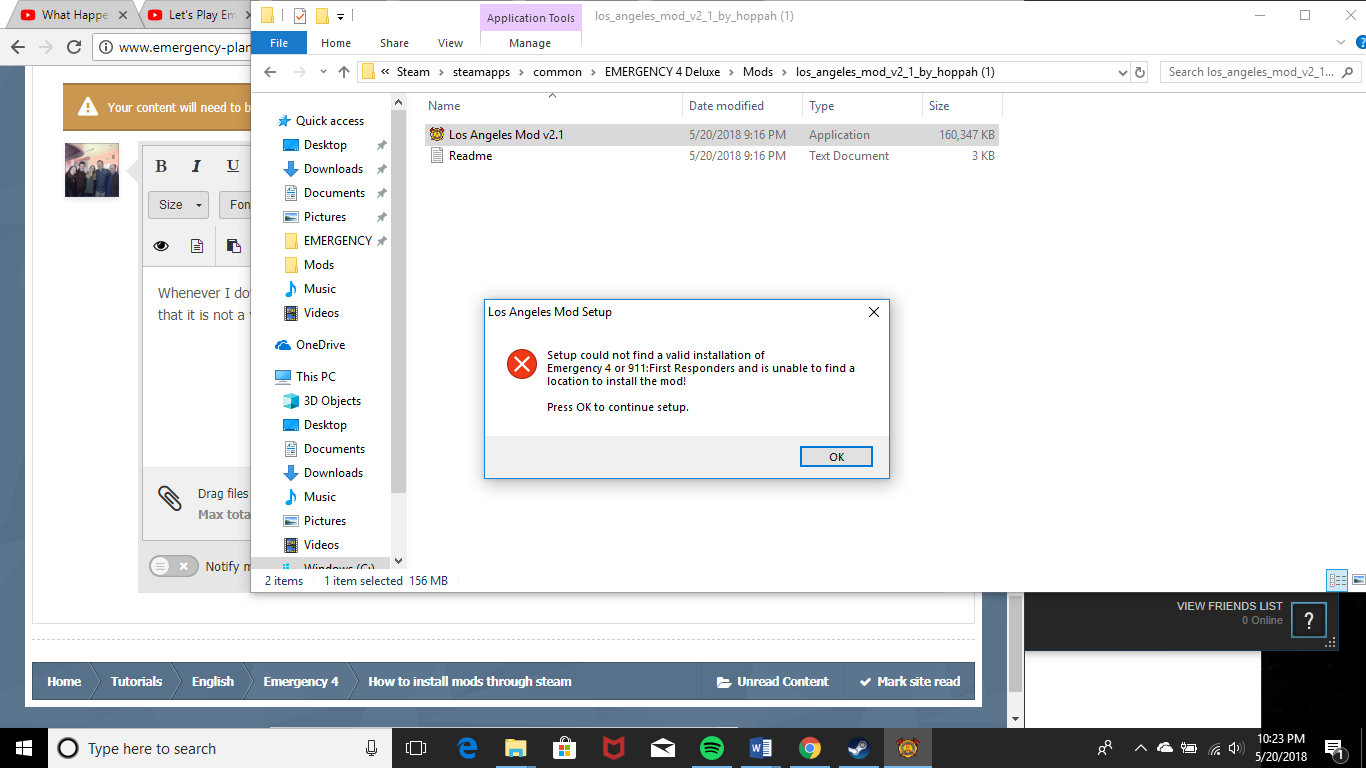The height and width of the screenshot is (768, 1366).
Task: Switch to the Share ribbon tab
Action: (394, 43)
